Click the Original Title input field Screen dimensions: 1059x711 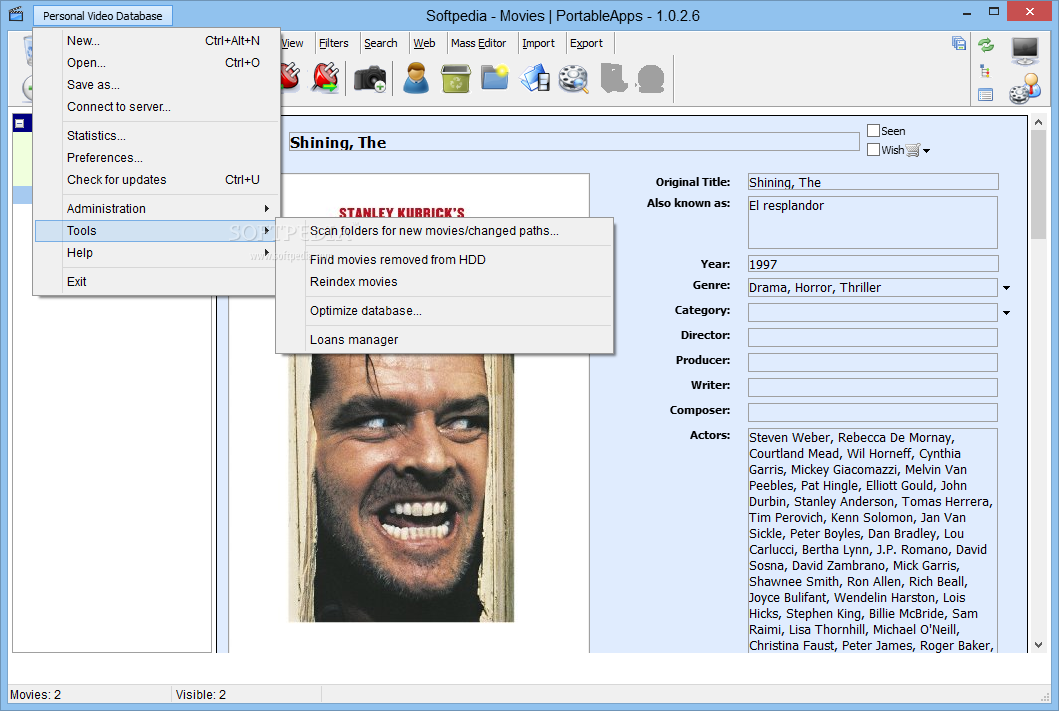tap(873, 182)
